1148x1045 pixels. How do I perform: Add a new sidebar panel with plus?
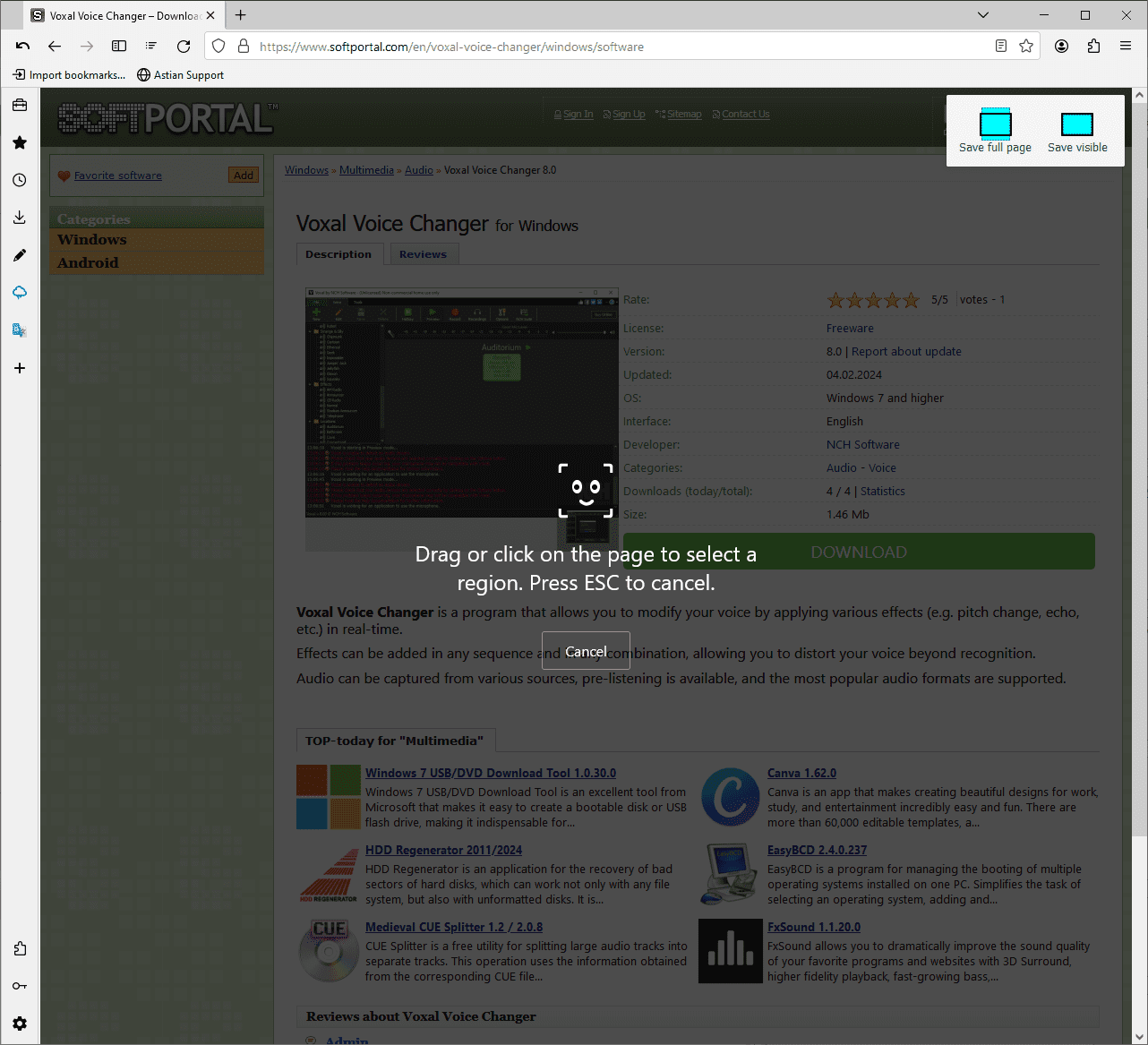20,368
